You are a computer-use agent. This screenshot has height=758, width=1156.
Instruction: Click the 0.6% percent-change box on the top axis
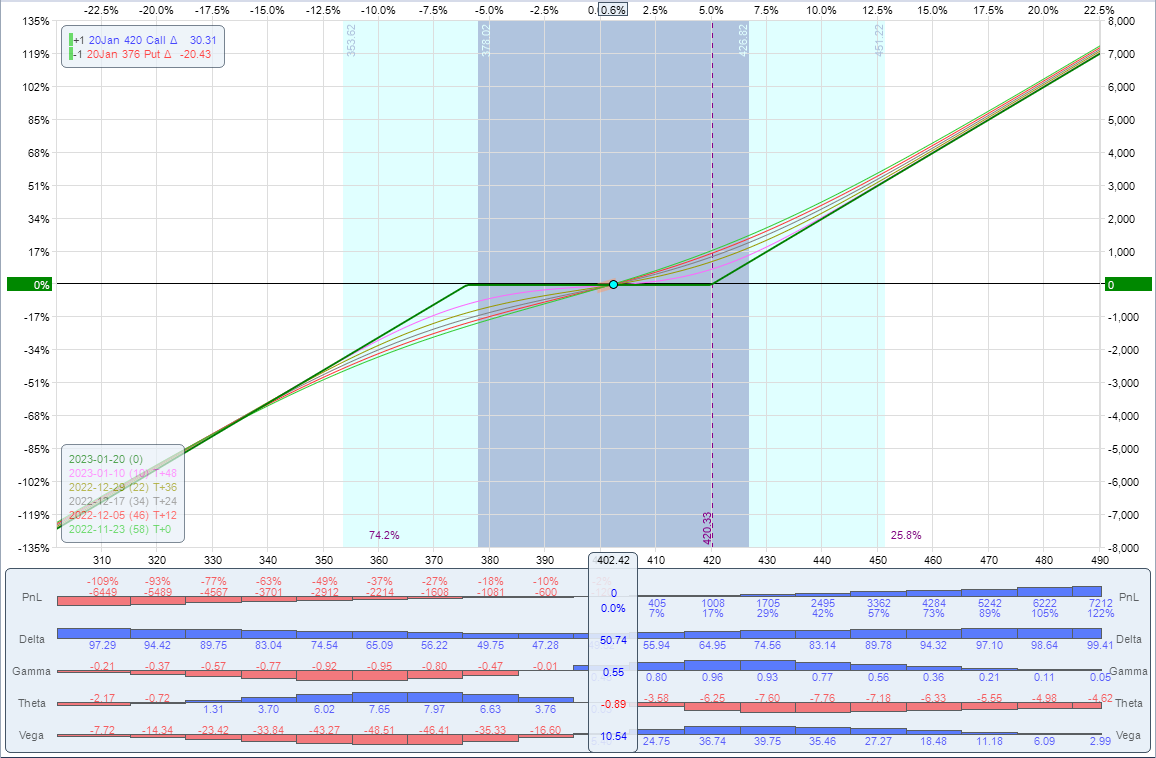[x=613, y=10]
